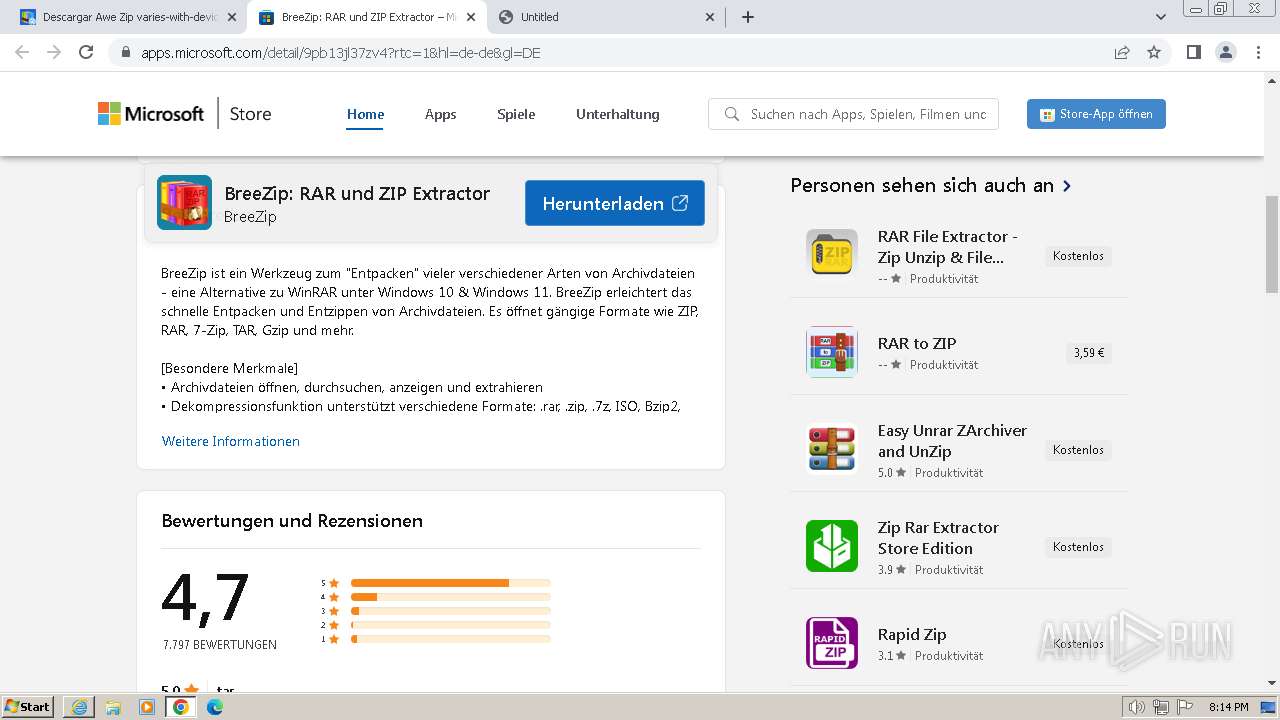Go back using browser back arrow
The width and height of the screenshot is (1280, 720).
tap(22, 52)
